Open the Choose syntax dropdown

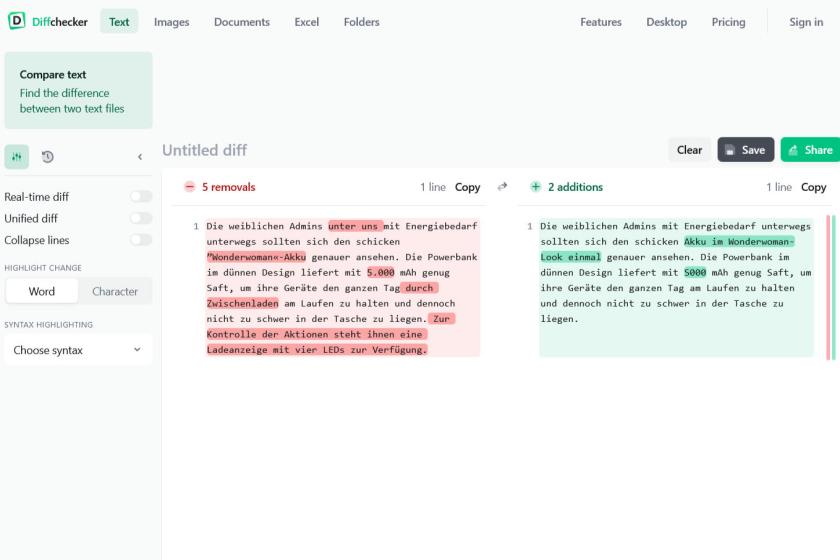tap(78, 350)
